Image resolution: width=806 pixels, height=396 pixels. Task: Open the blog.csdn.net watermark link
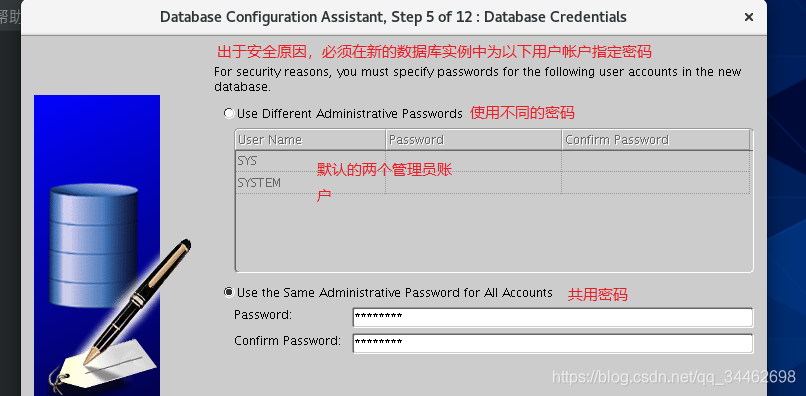674,377
